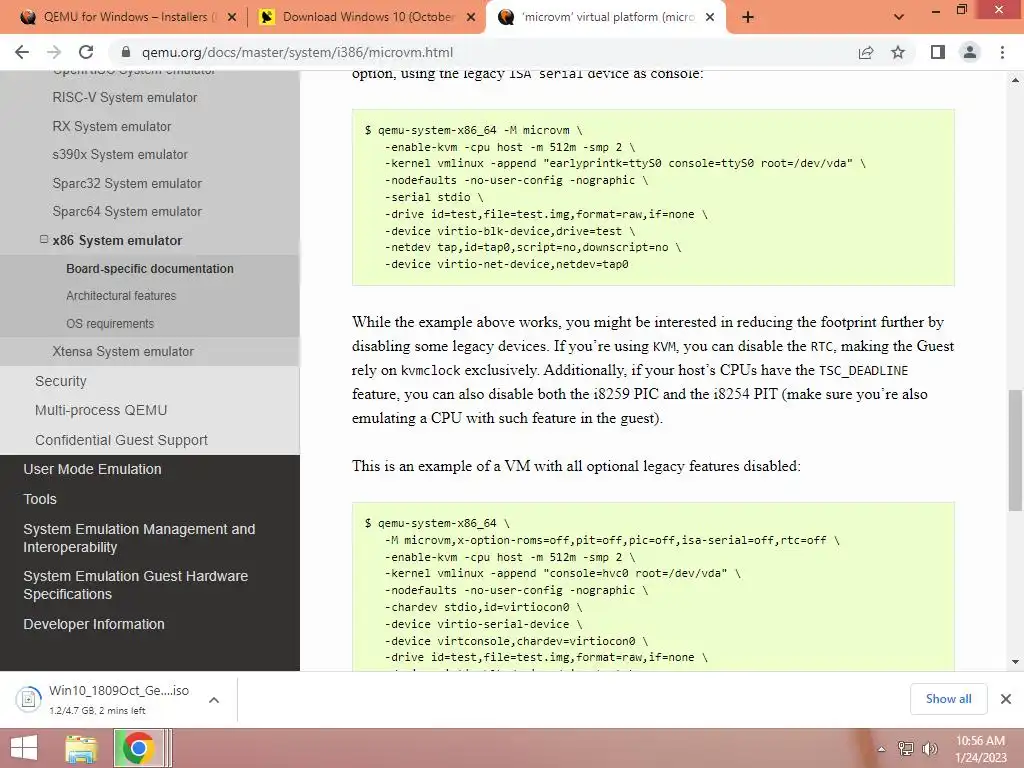Open Xtensa System emulator docs
This screenshot has height=768, width=1024.
(x=123, y=351)
